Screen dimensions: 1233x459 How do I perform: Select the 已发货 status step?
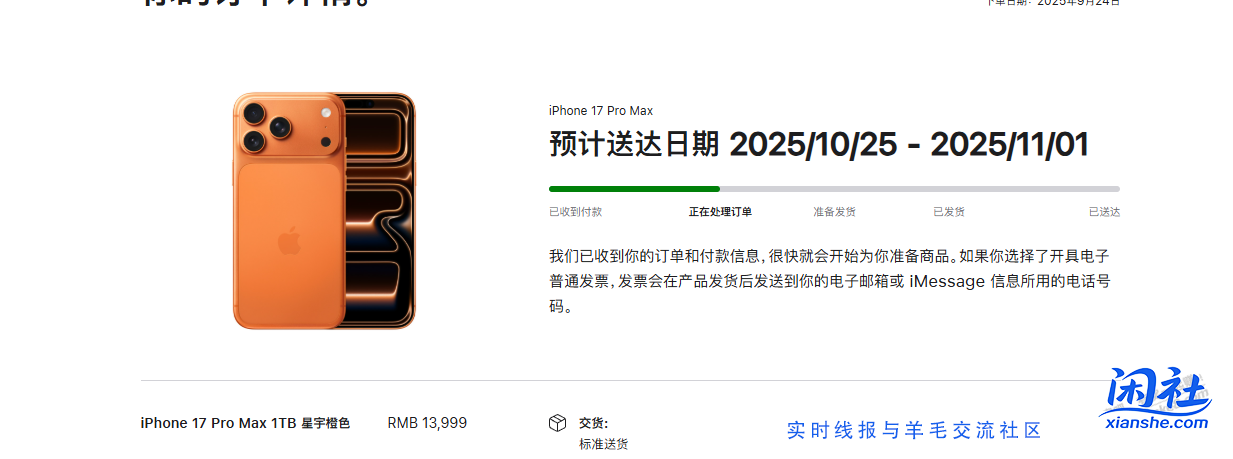948,212
